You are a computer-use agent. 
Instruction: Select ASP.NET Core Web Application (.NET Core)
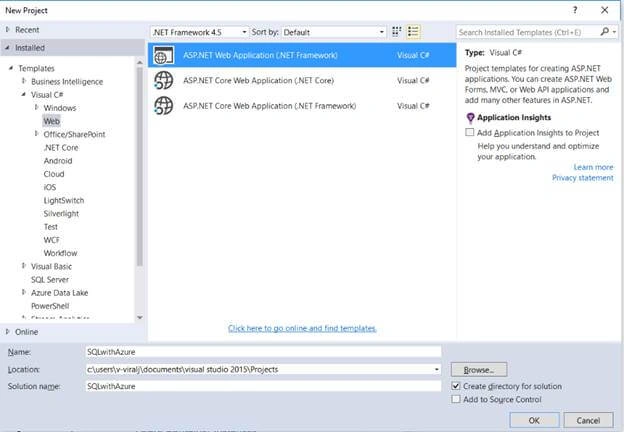pyautogui.click(x=302, y=80)
